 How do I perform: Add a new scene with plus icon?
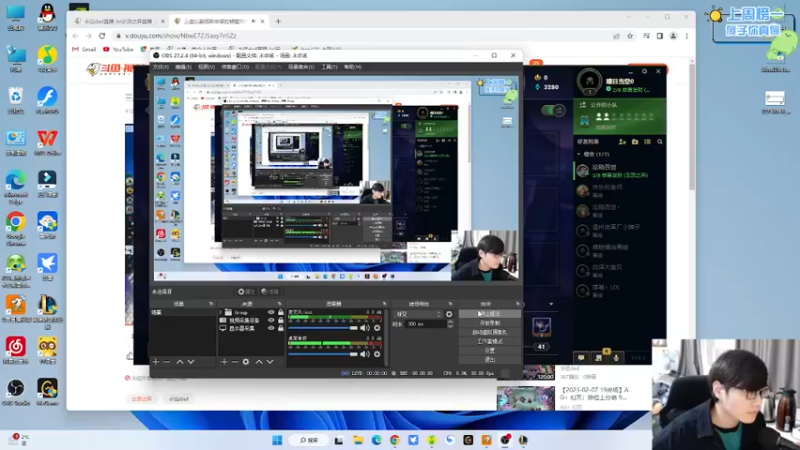[x=156, y=362]
